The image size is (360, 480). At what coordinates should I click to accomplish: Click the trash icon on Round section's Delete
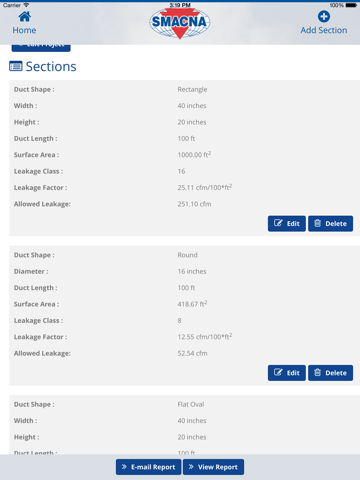(x=317, y=373)
